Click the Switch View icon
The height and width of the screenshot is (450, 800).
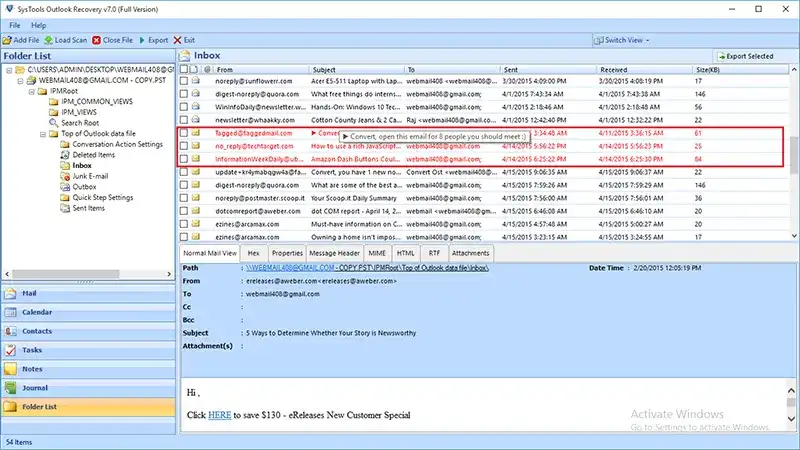pos(599,40)
